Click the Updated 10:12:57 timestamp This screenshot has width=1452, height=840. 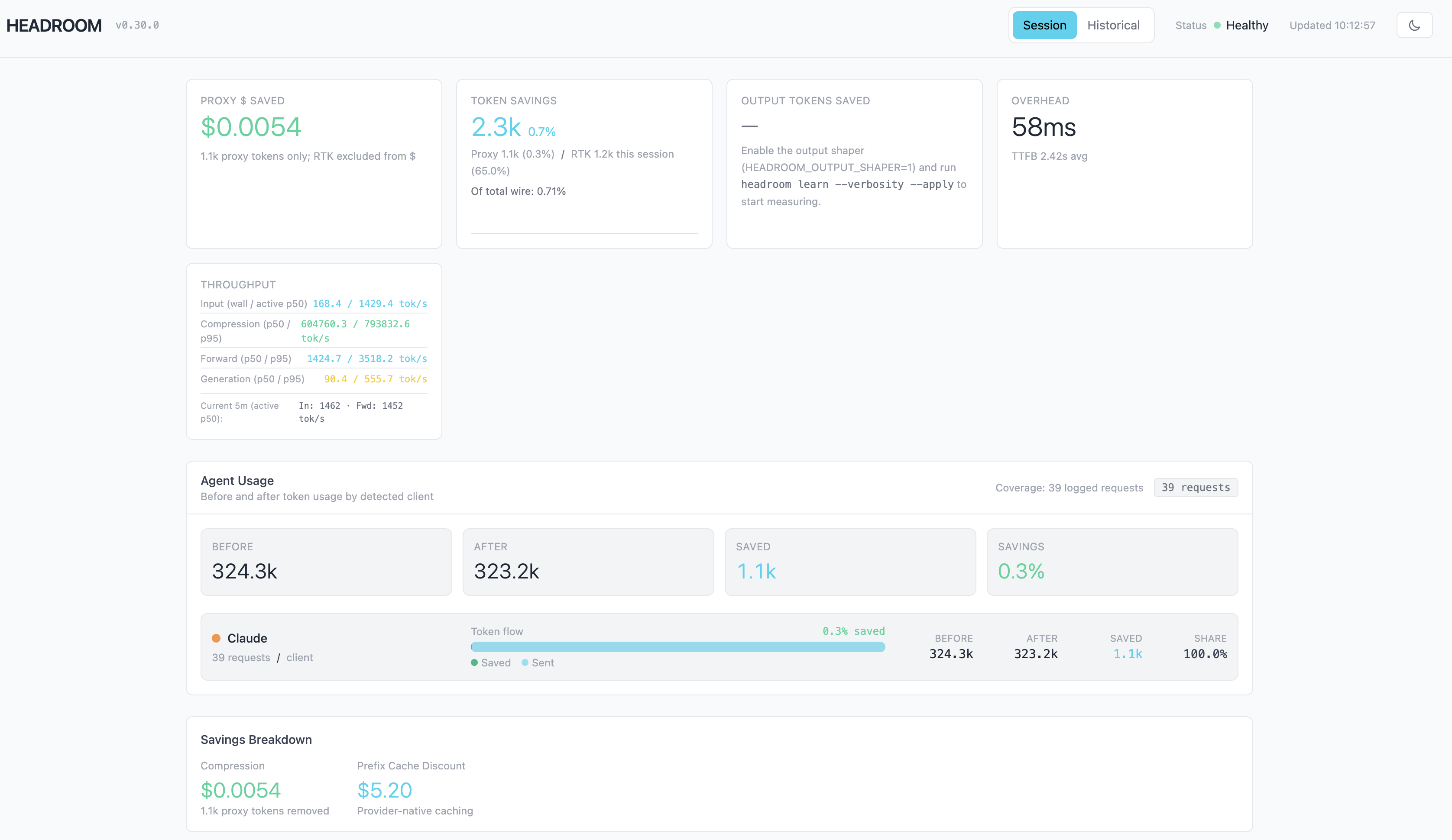coord(1332,26)
